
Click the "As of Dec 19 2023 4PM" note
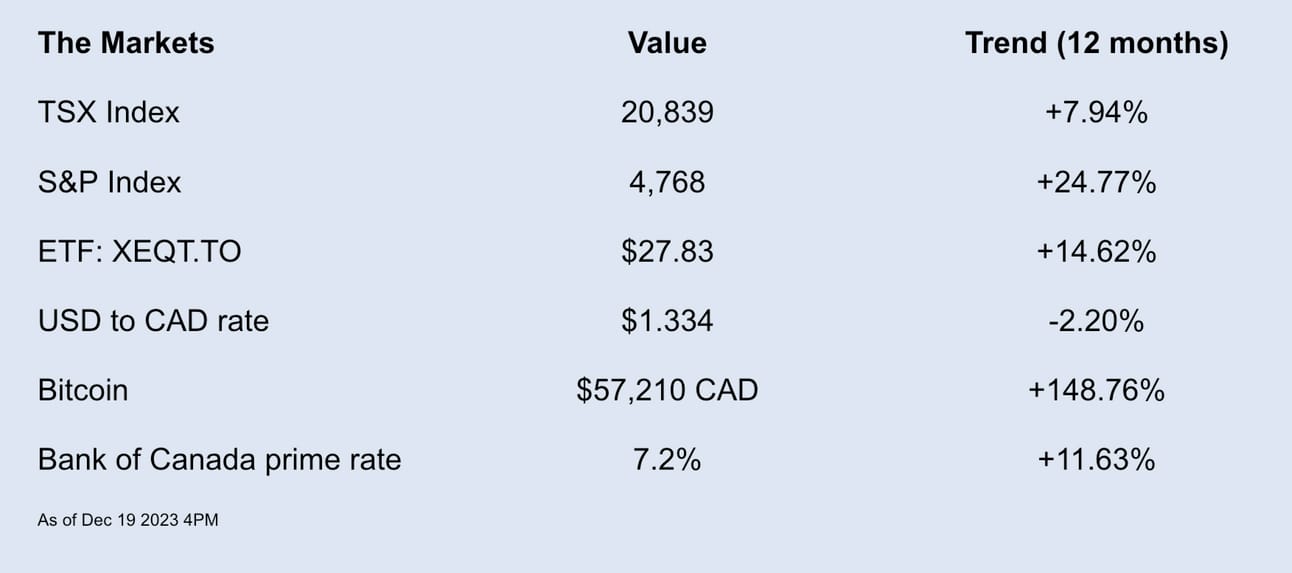(128, 520)
